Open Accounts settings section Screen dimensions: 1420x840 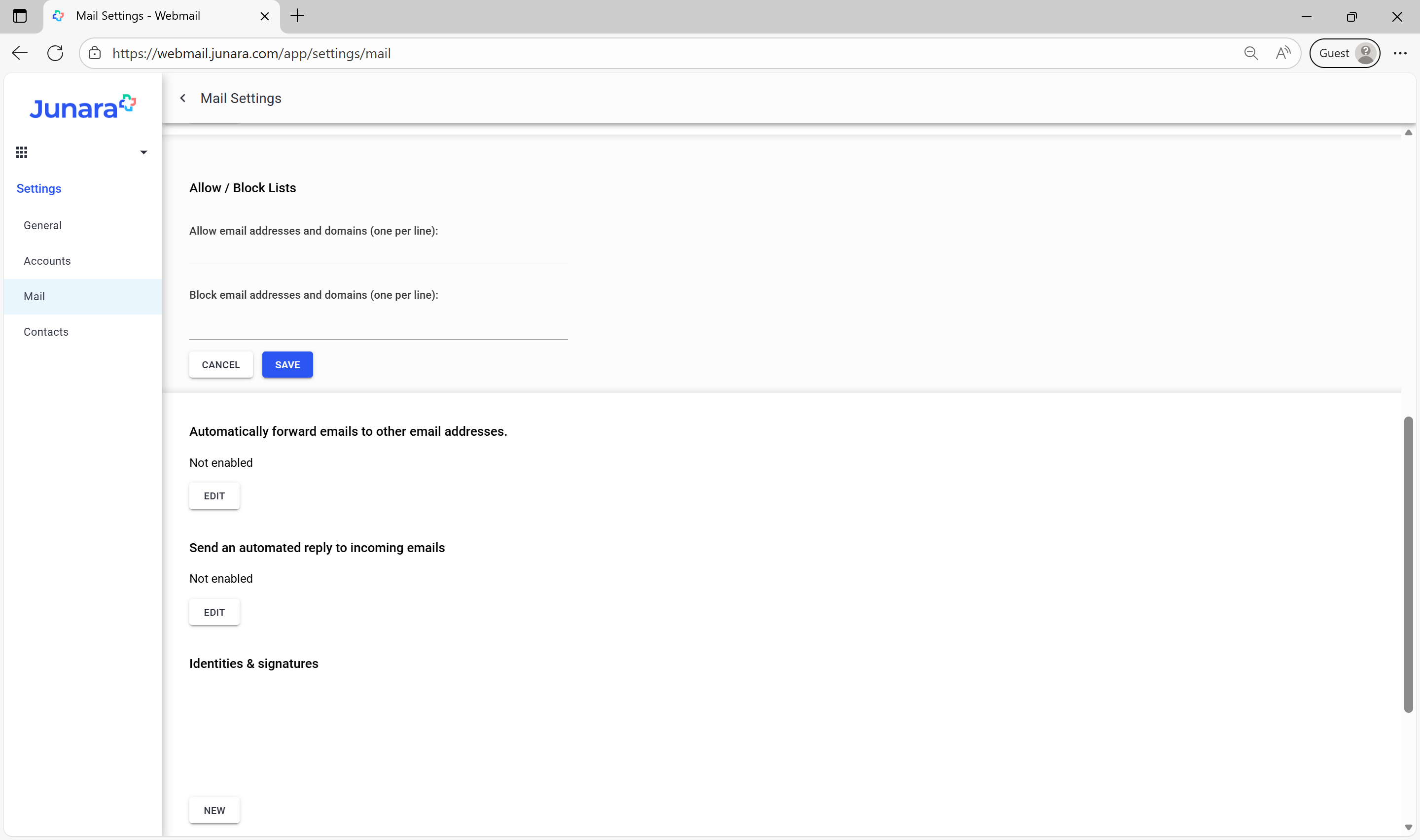tap(83, 261)
